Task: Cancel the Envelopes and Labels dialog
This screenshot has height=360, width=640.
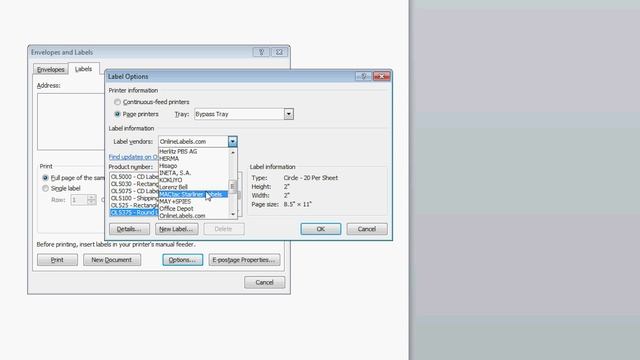Action: [264, 282]
